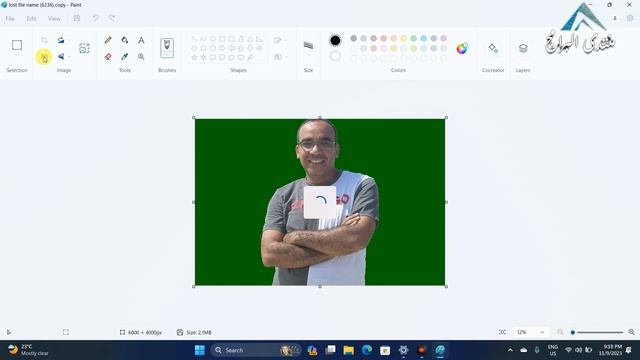Open the shape Outline dropdown
The height and width of the screenshot is (360, 640).
[x=280, y=40]
